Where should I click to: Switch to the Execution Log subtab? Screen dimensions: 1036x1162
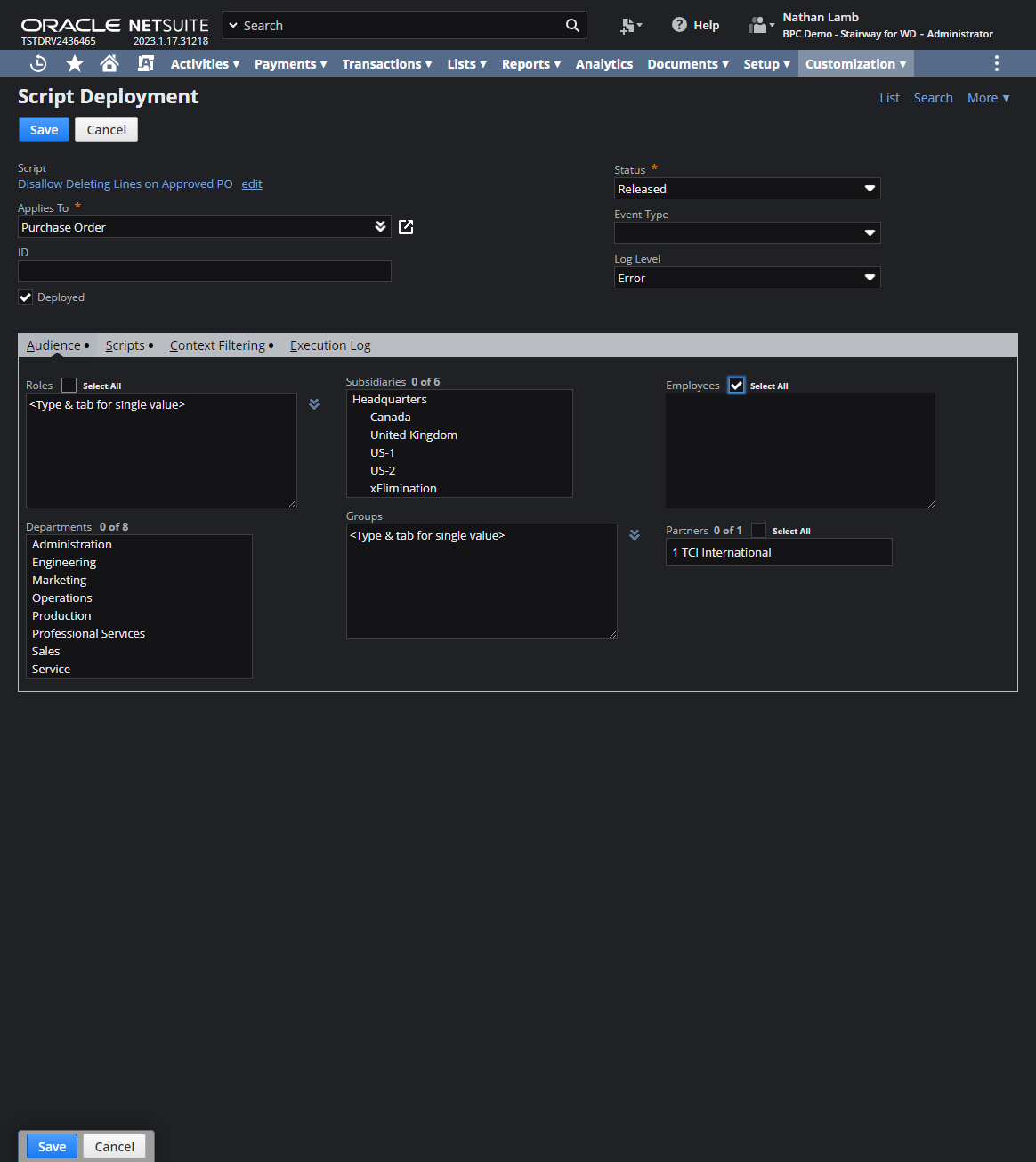[330, 345]
